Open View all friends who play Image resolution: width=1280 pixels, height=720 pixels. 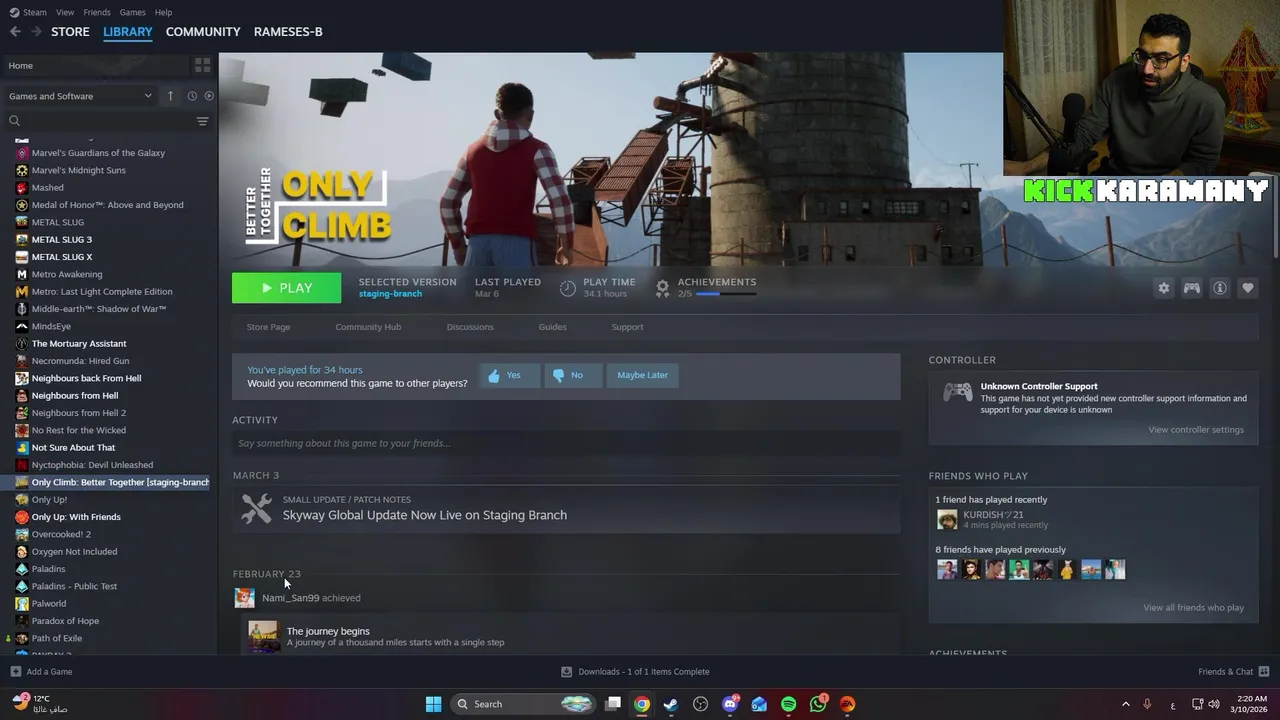coord(1193,608)
